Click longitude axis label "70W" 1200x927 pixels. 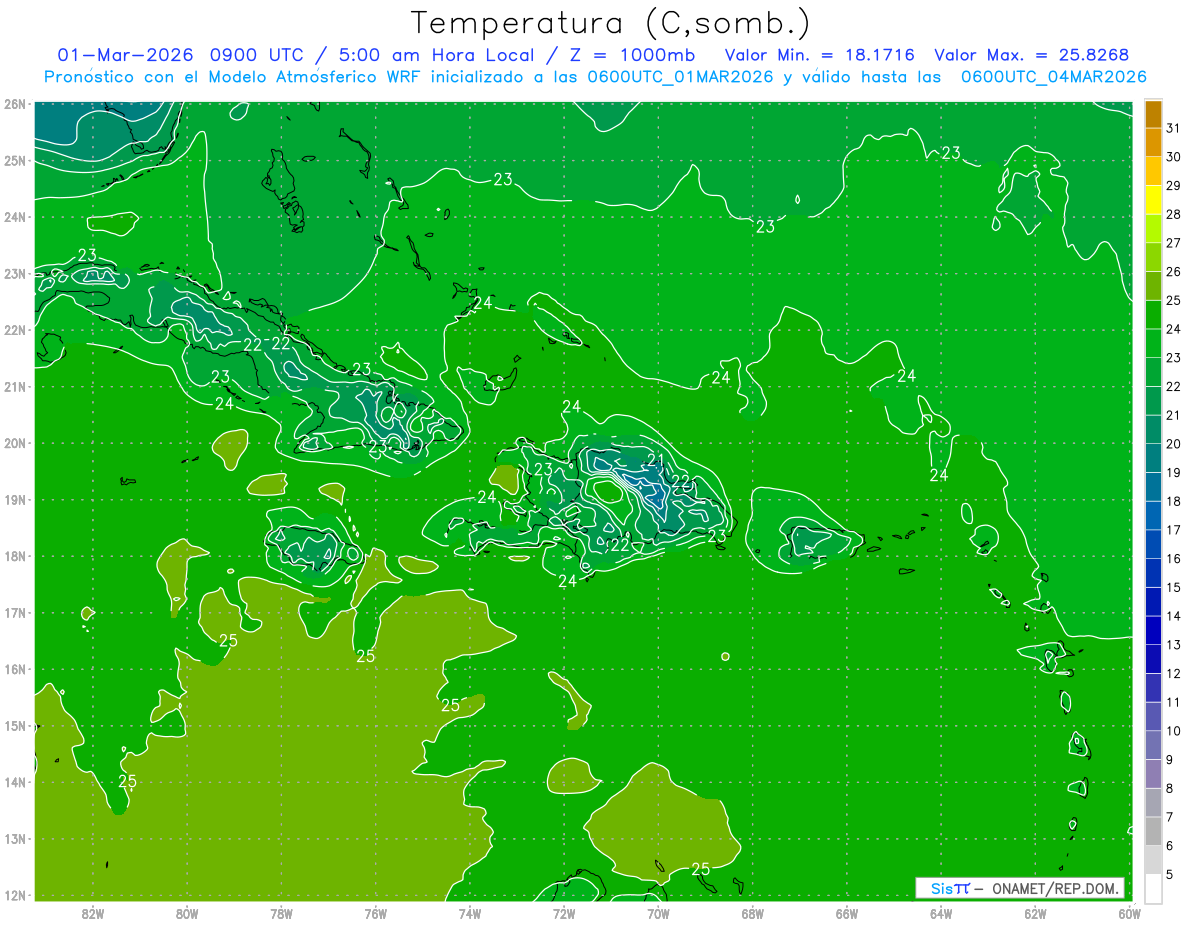(x=658, y=913)
